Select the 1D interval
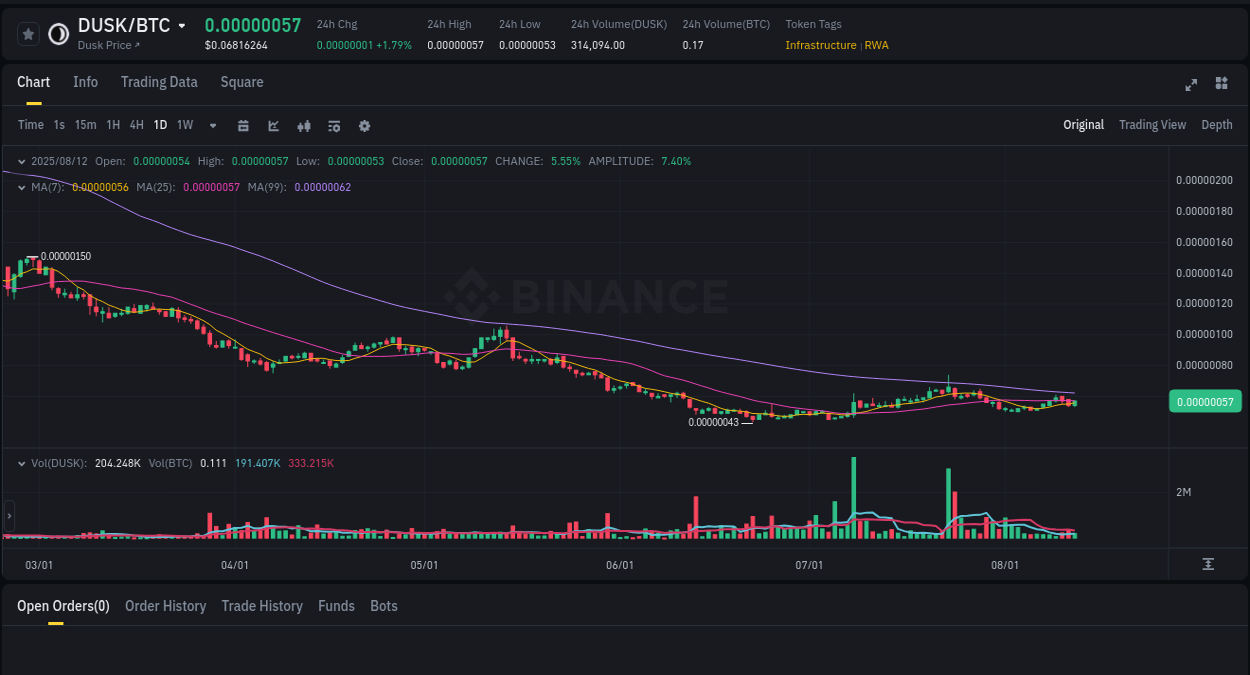Screen dimensions: 1250x675 click(160, 125)
